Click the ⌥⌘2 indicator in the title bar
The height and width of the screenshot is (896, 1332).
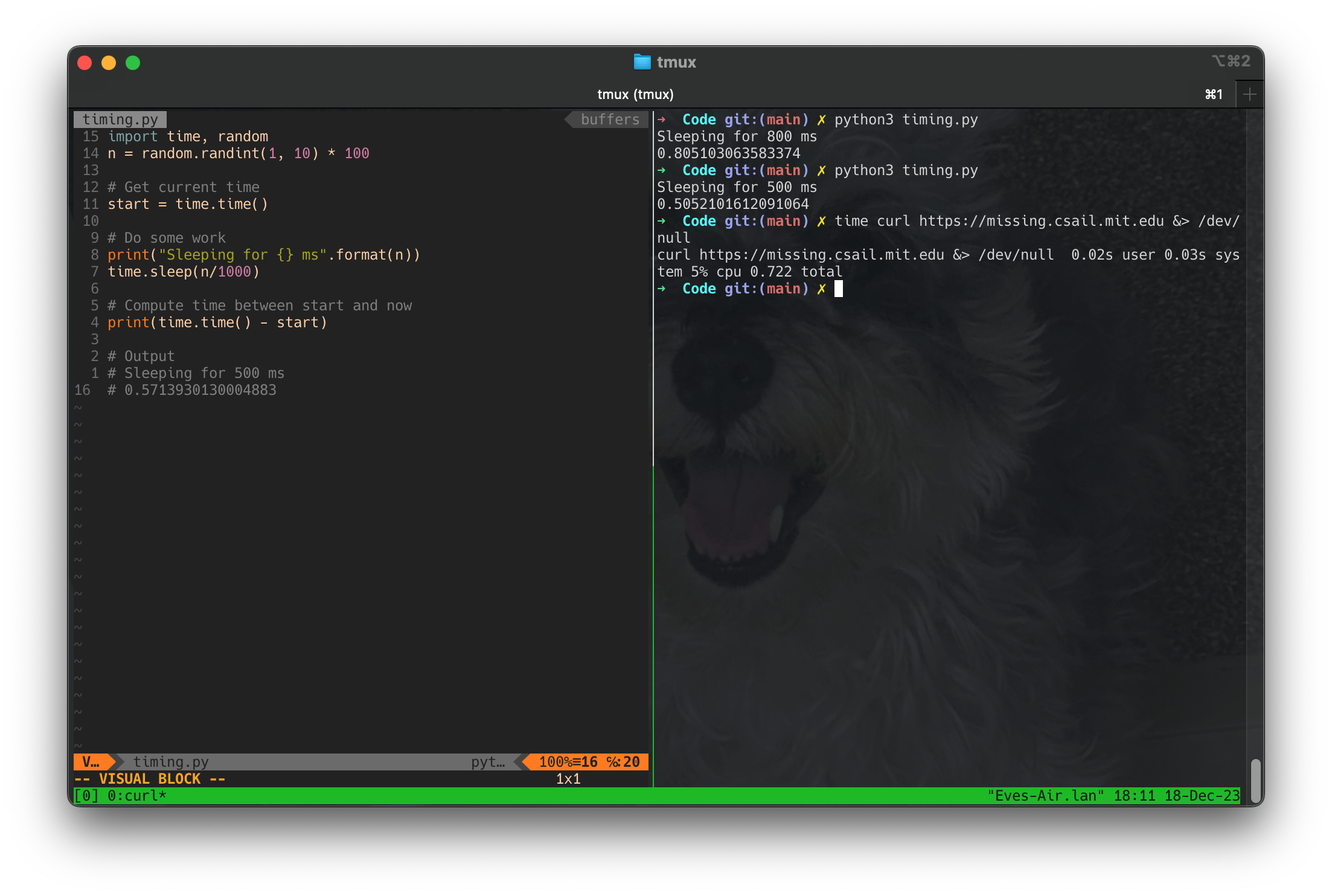1230,61
